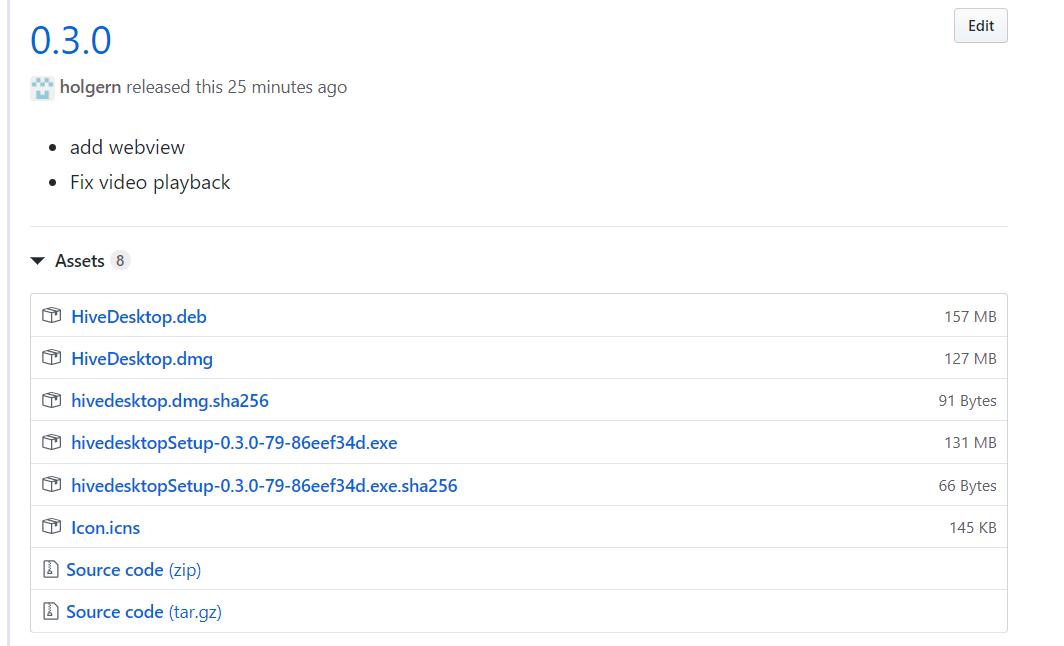The width and height of the screenshot is (1064, 646).
Task: Click the 'Fix video playback' release note
Action: tap(150, 183)
